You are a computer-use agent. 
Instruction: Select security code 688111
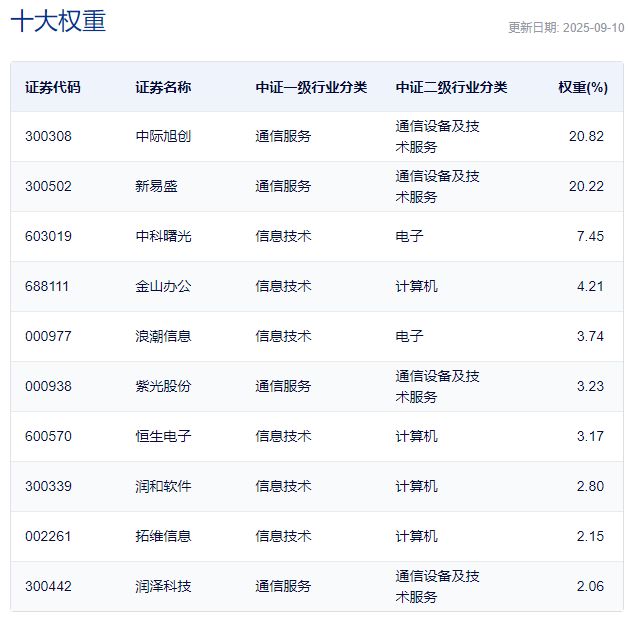(x=47, y=286)
